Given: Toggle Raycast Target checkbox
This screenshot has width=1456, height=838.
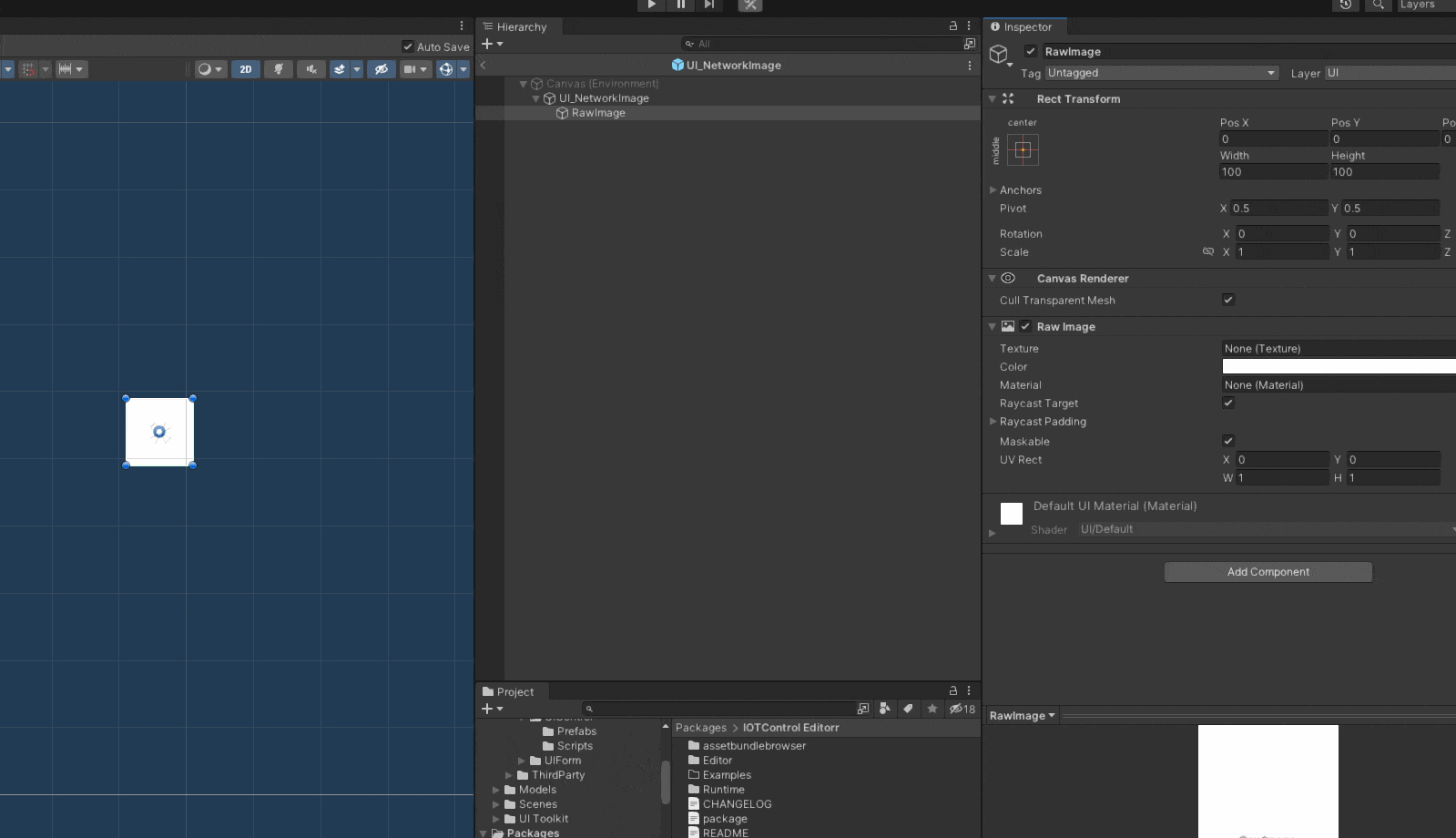Looking at the screenshot, I should [x=1227, y=403].
